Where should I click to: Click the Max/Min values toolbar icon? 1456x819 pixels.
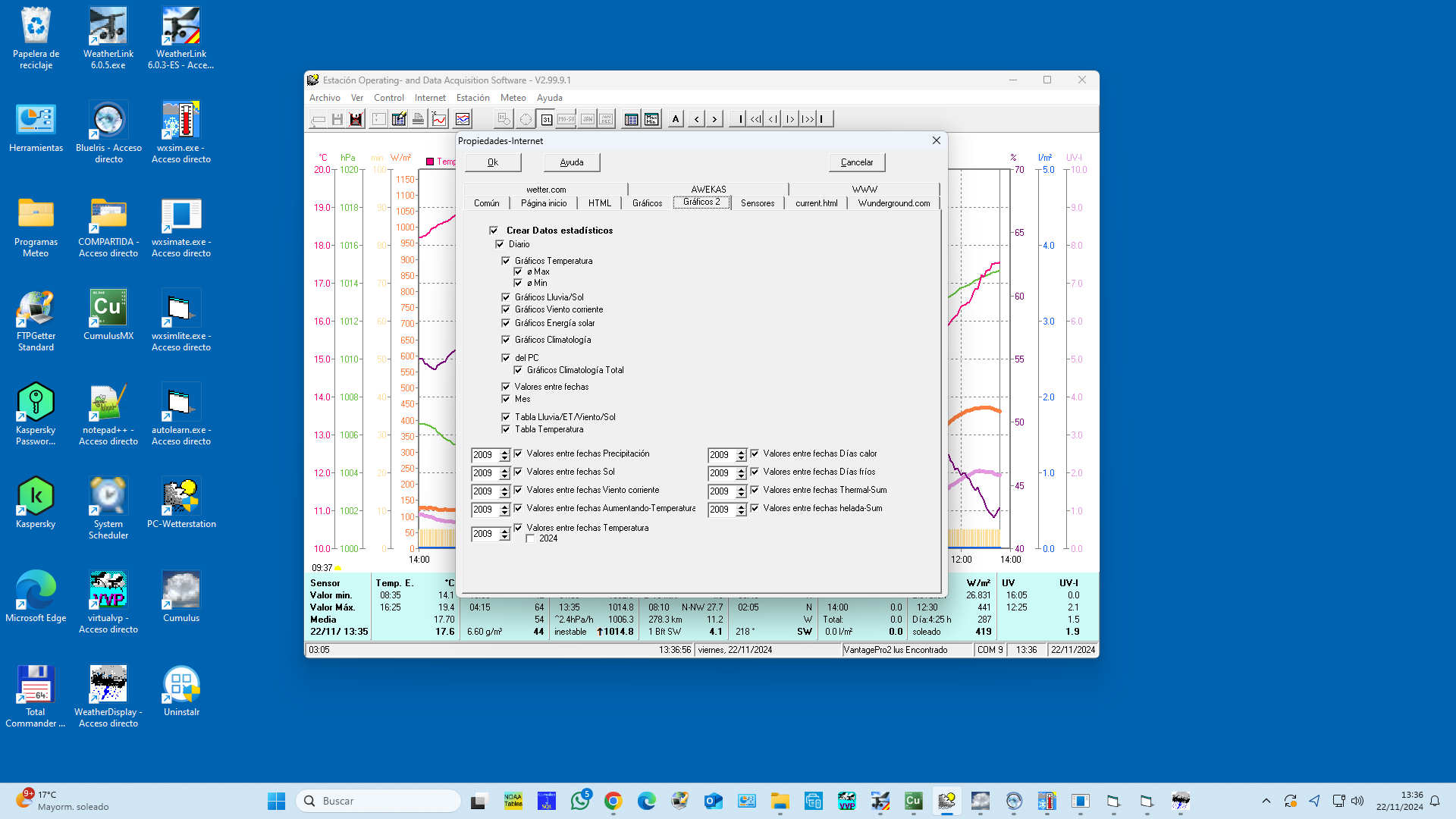(651, 119)
